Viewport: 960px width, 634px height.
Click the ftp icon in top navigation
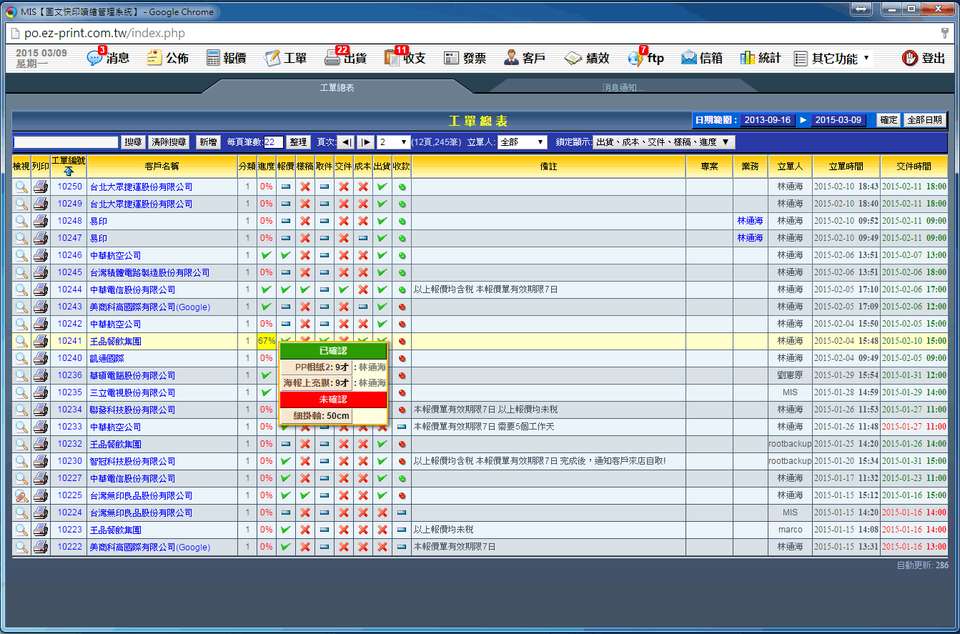(x=635, y=58)
